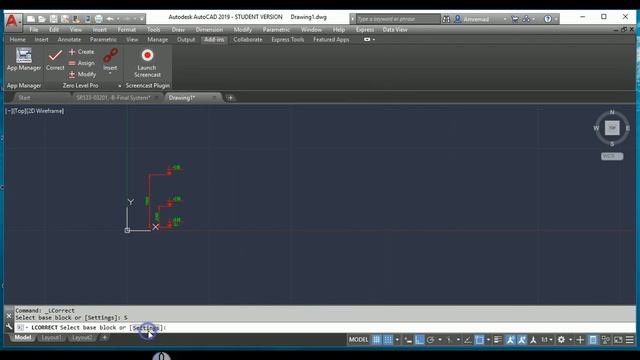
Task: Open the Format menu
Action: (x=127, y=29)
